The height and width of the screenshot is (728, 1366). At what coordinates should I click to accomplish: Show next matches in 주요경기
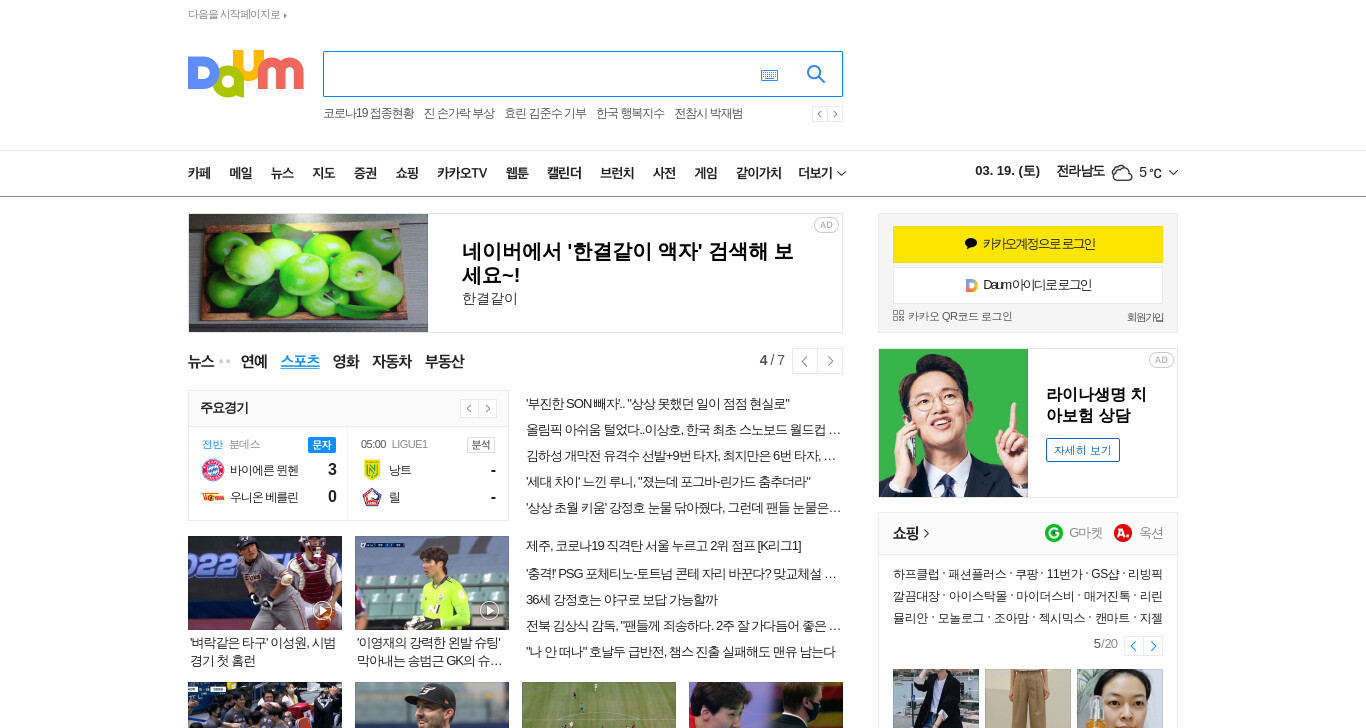coord(488,408)
